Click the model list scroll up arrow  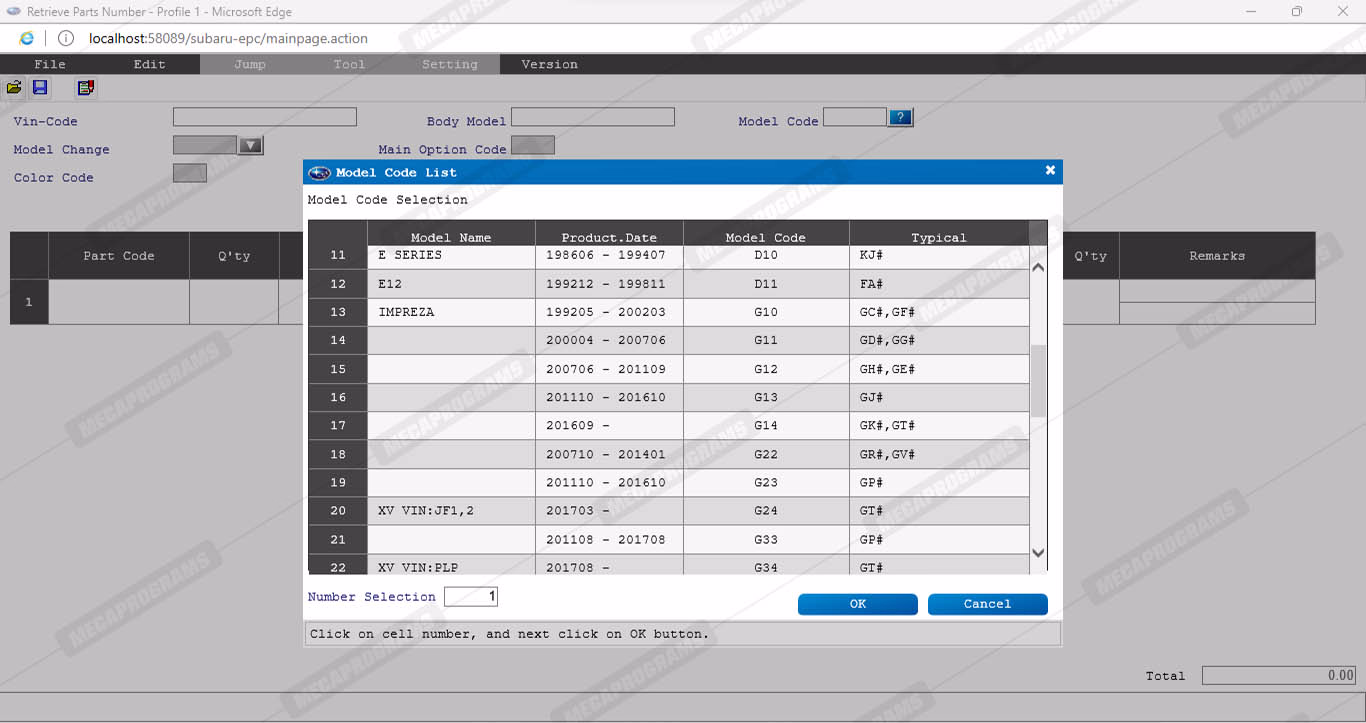[1038, 267]
